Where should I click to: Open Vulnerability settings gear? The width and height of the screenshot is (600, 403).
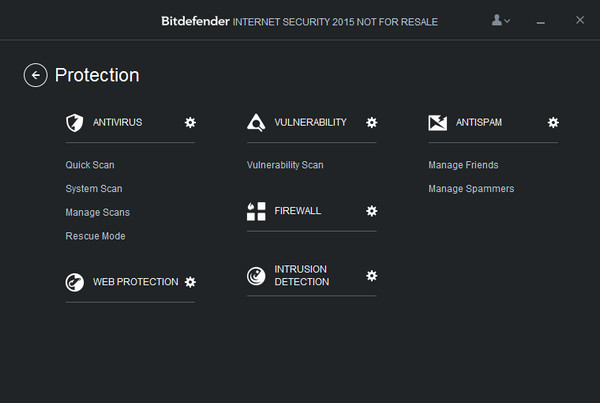[372, 122]
